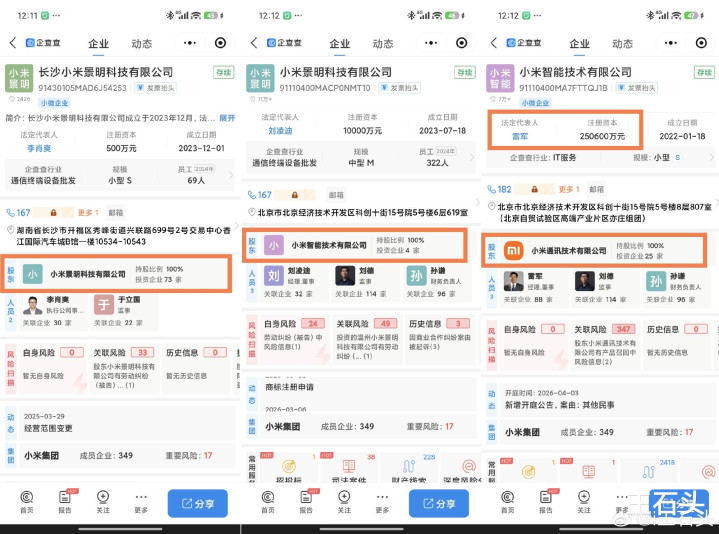Expand 更多 1 contact numbers on leftmost screen
Screen dimensions: 719x534
88,212
